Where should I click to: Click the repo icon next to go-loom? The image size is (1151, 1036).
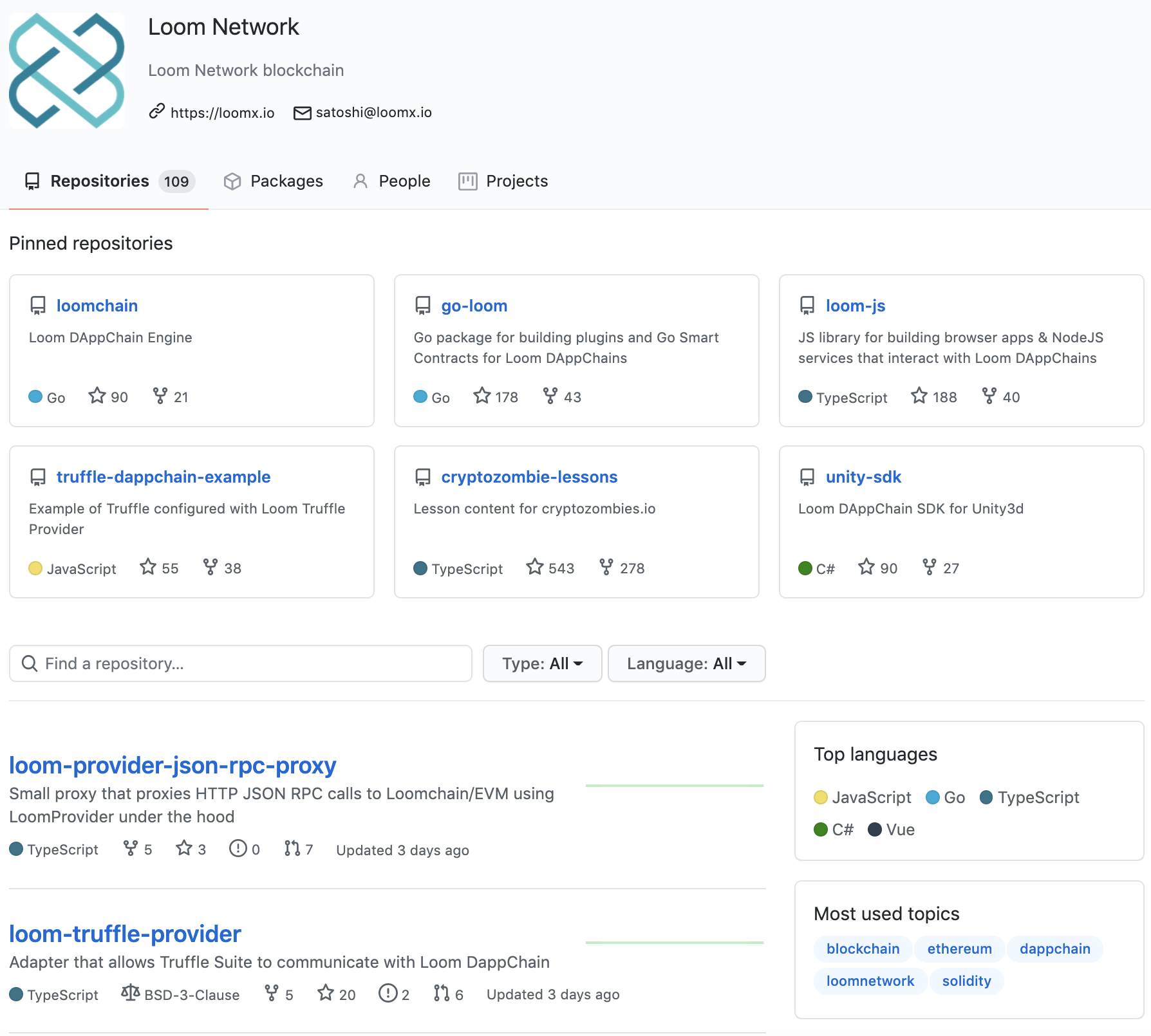tap(423, 306)
